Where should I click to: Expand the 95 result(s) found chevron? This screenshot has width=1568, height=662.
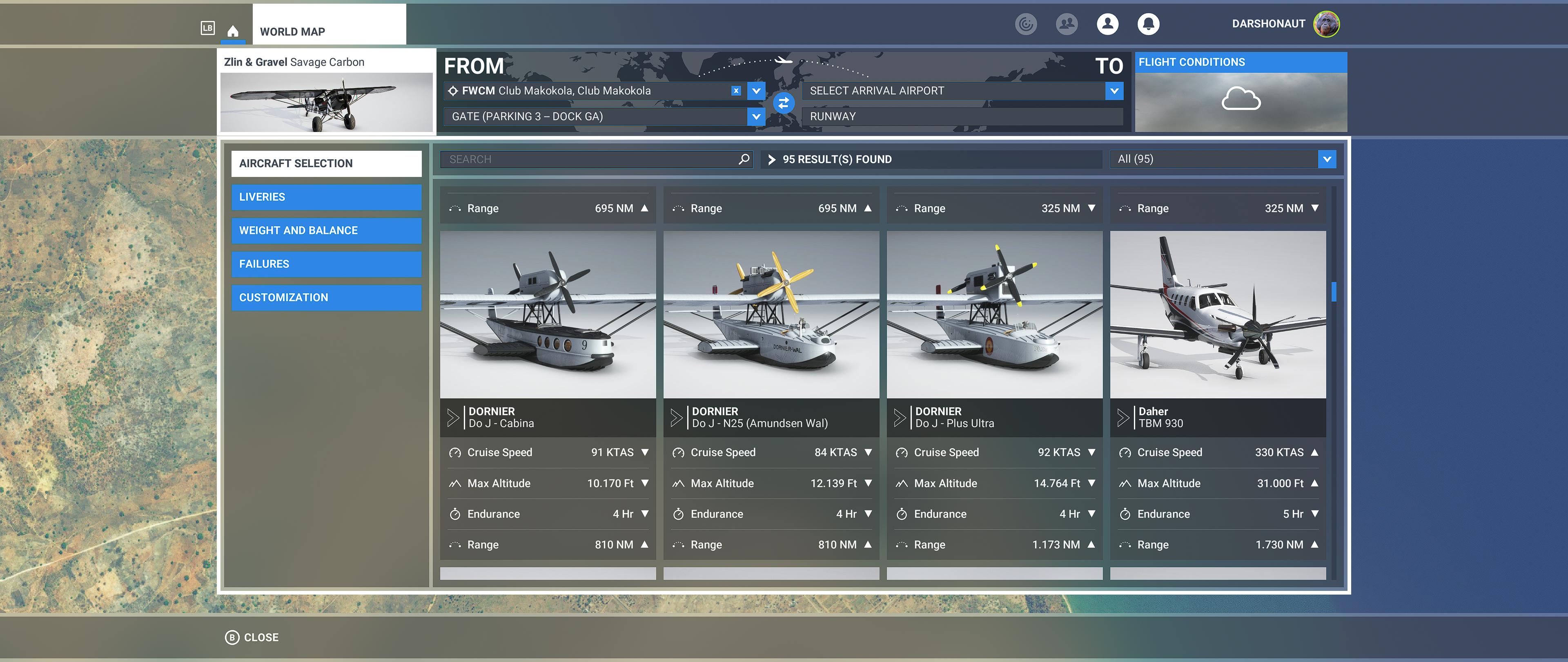pos(771,159)
